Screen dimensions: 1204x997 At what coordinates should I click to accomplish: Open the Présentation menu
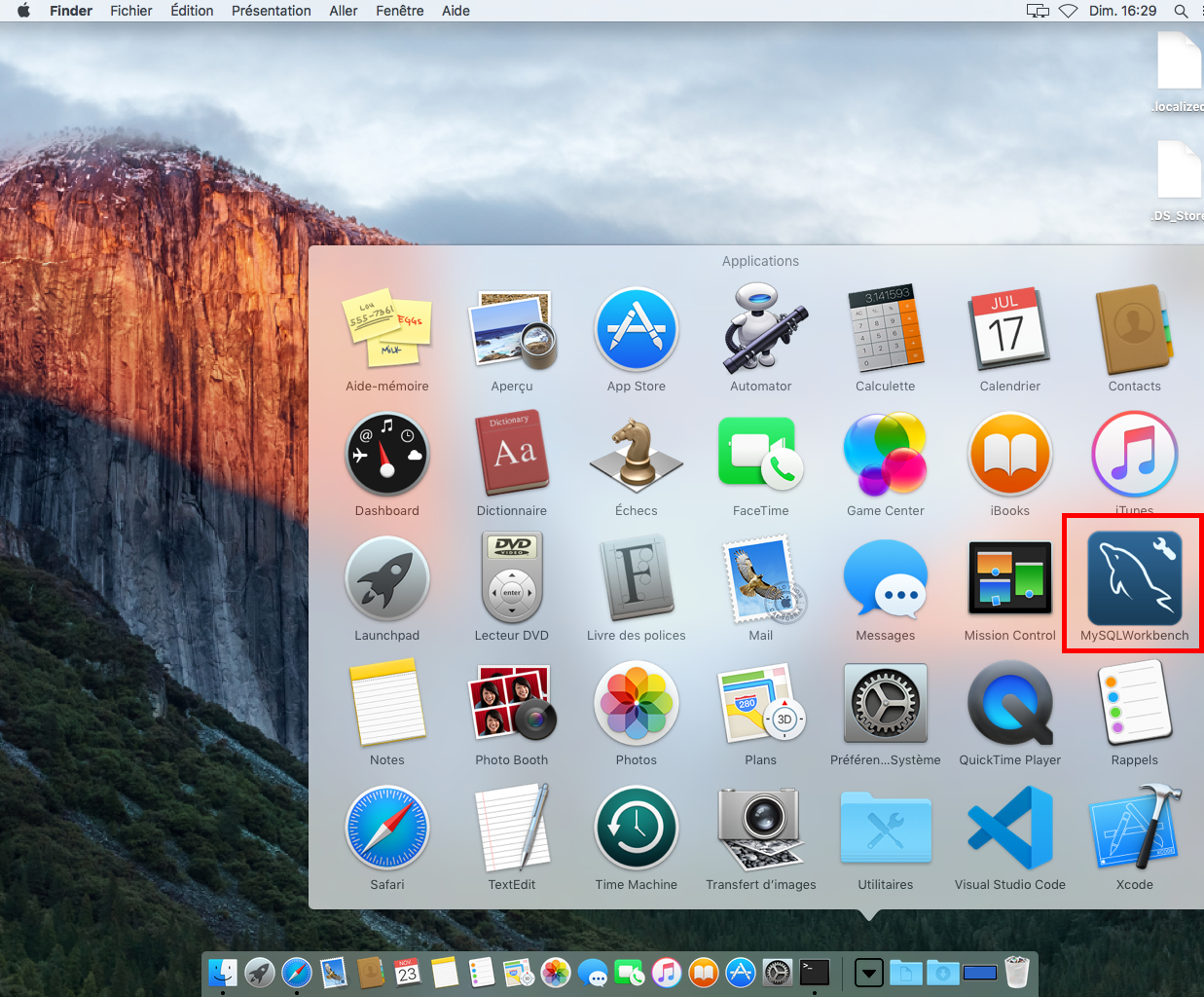coord(271,11)
